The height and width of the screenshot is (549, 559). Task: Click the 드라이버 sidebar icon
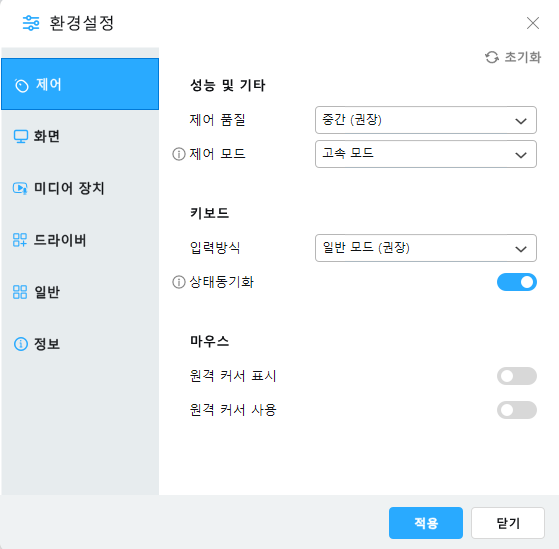20,240
